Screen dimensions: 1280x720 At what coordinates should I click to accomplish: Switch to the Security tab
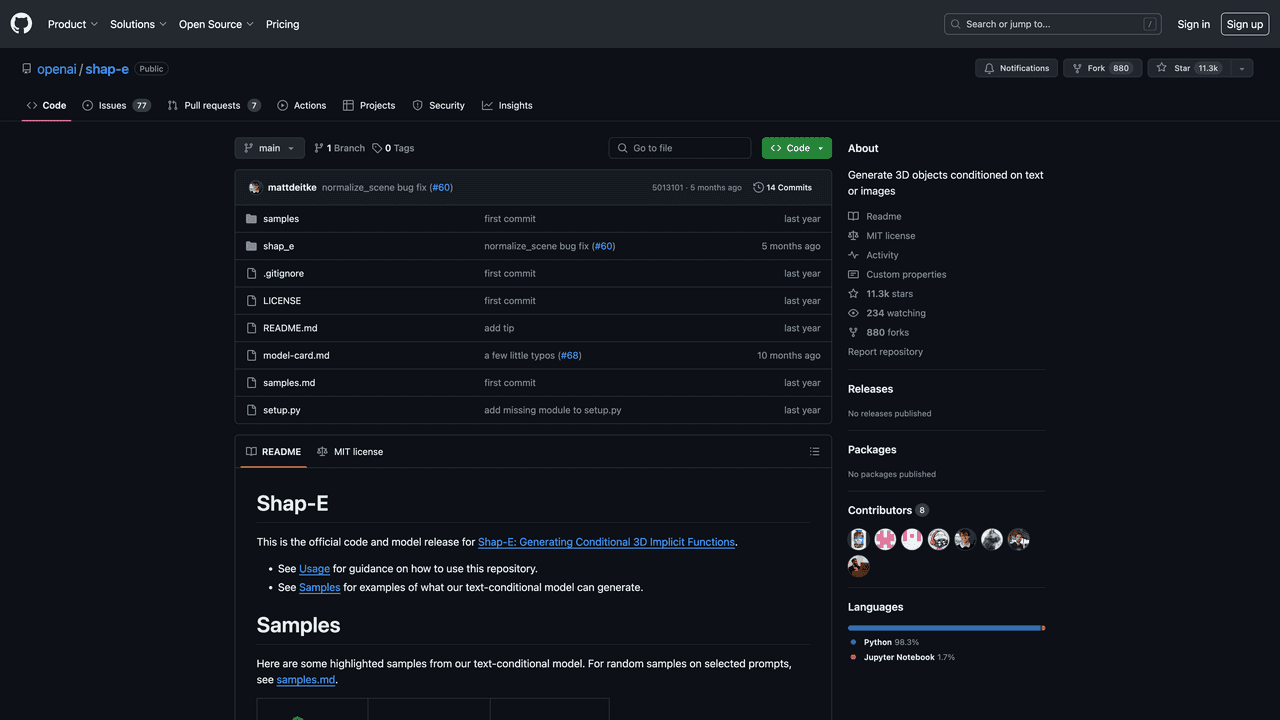coord(439,105)
